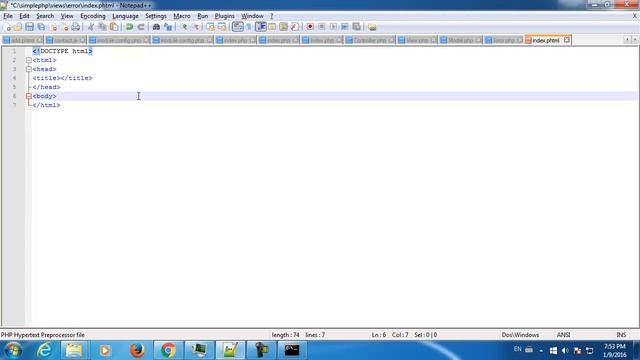
Task: Click the Dos\Windows line ending status
Action: point(520,335)
